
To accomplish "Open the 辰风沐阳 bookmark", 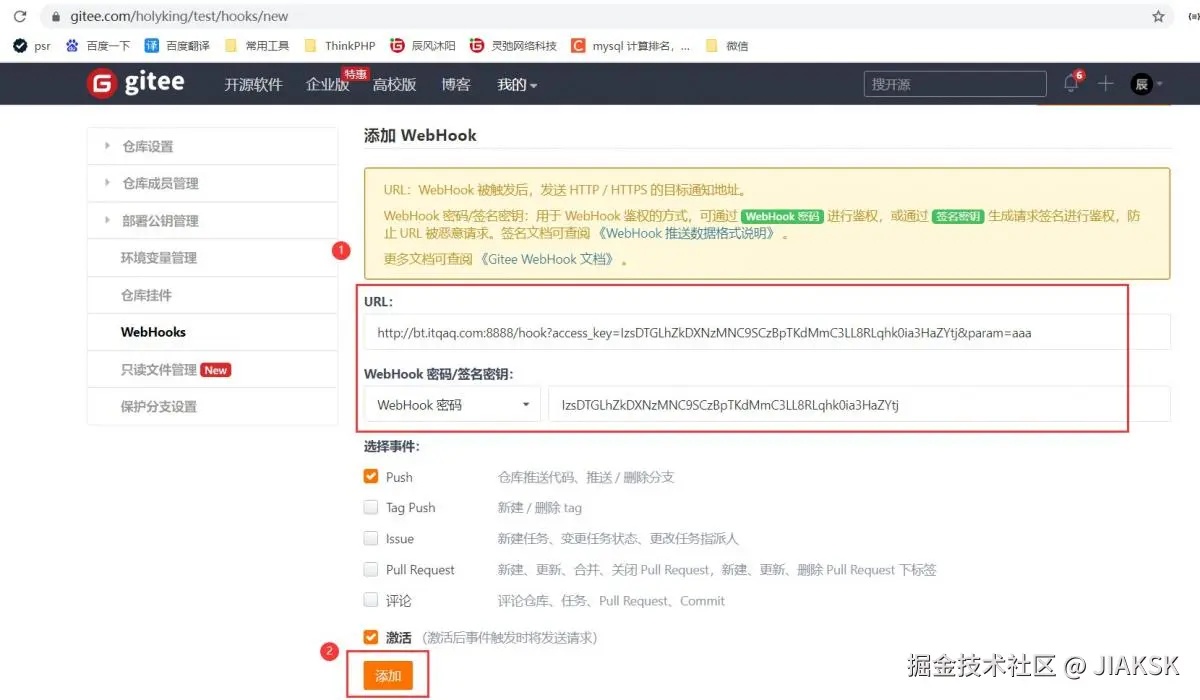I will click(423, 46).
